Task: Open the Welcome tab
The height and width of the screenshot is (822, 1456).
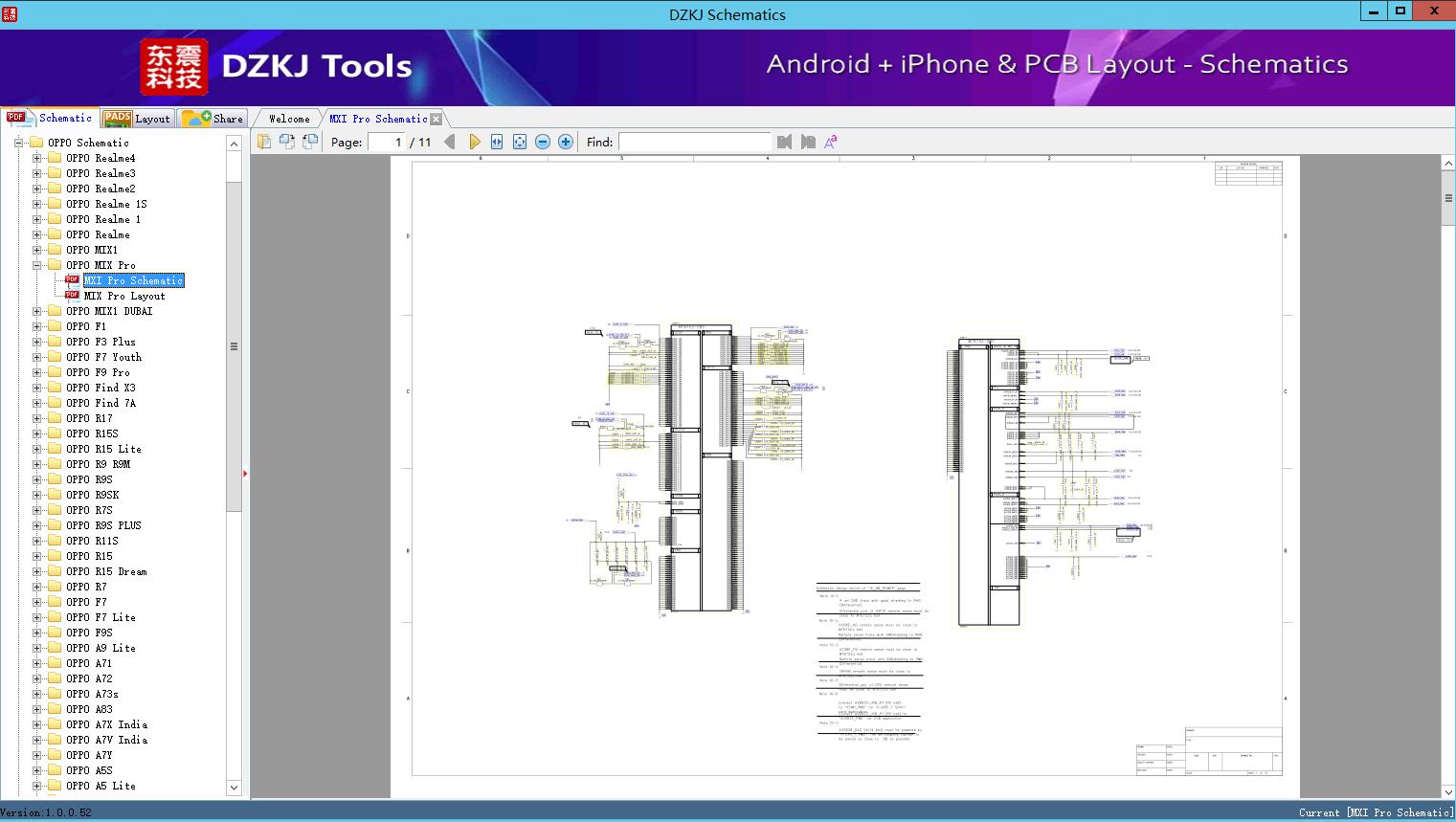Action: (287, 118)
